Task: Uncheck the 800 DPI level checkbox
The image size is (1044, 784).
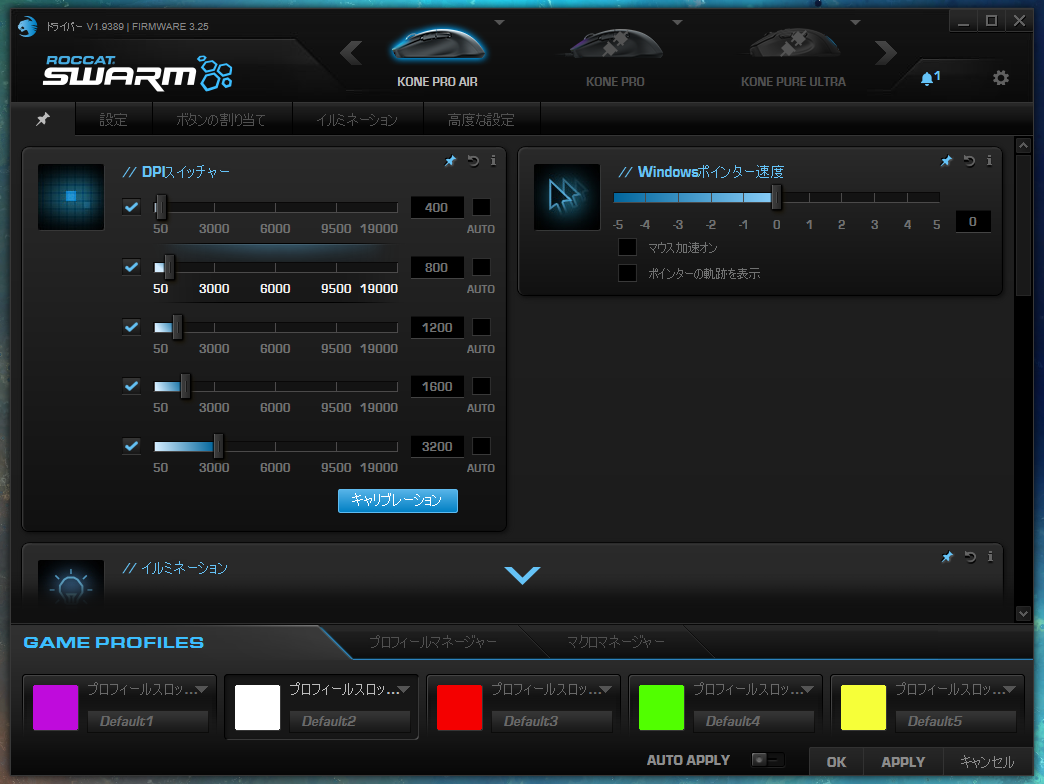Action: (132, 267)
